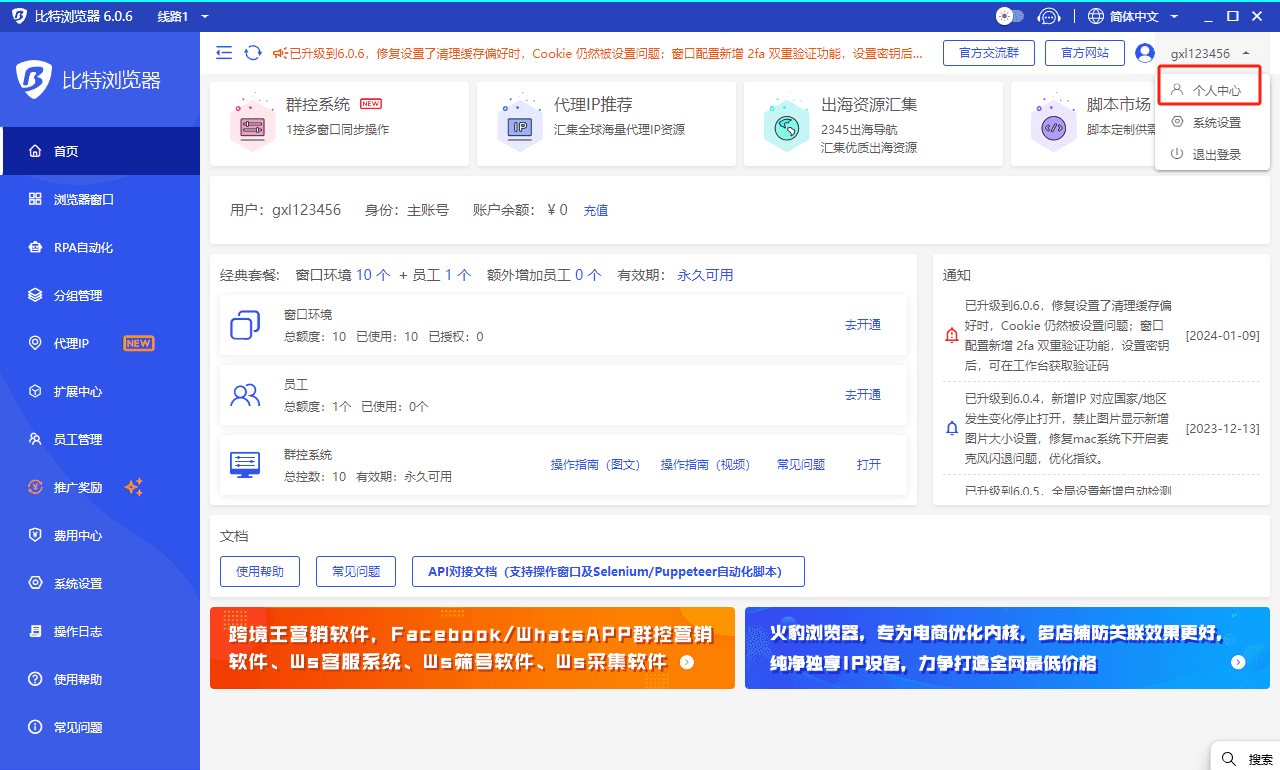Click the 搜索 search button
The height and width of the screenshot is (770, 1280).
(1246, 758)
